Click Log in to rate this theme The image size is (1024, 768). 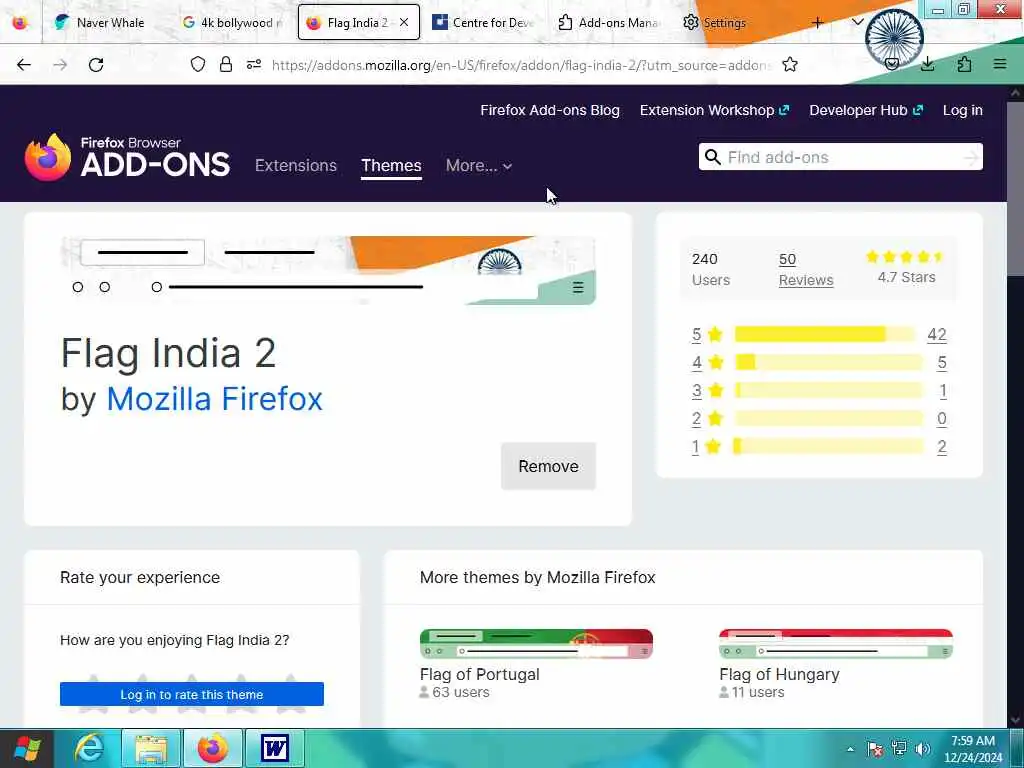click(x=191, y=694)
